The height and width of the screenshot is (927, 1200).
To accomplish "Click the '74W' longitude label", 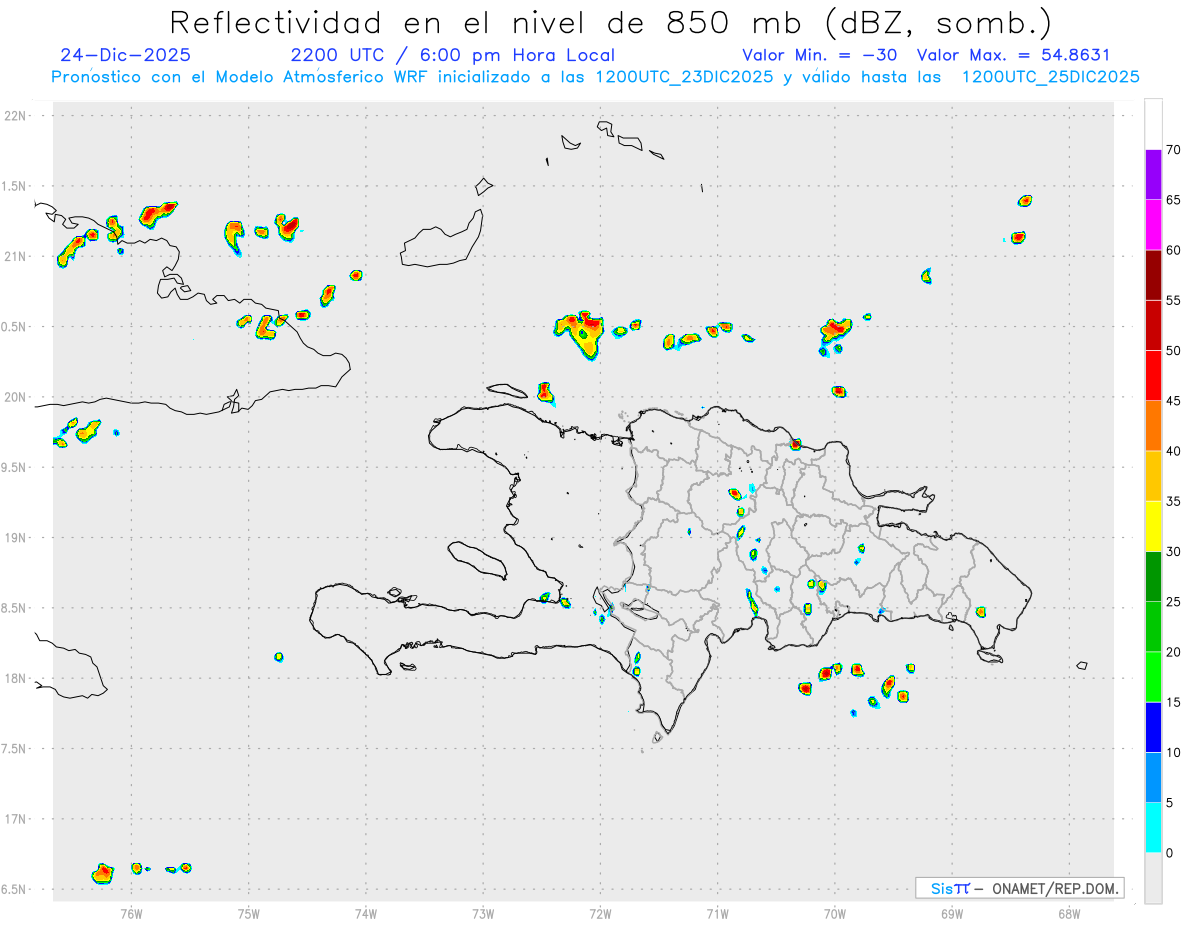I will 366,913.
